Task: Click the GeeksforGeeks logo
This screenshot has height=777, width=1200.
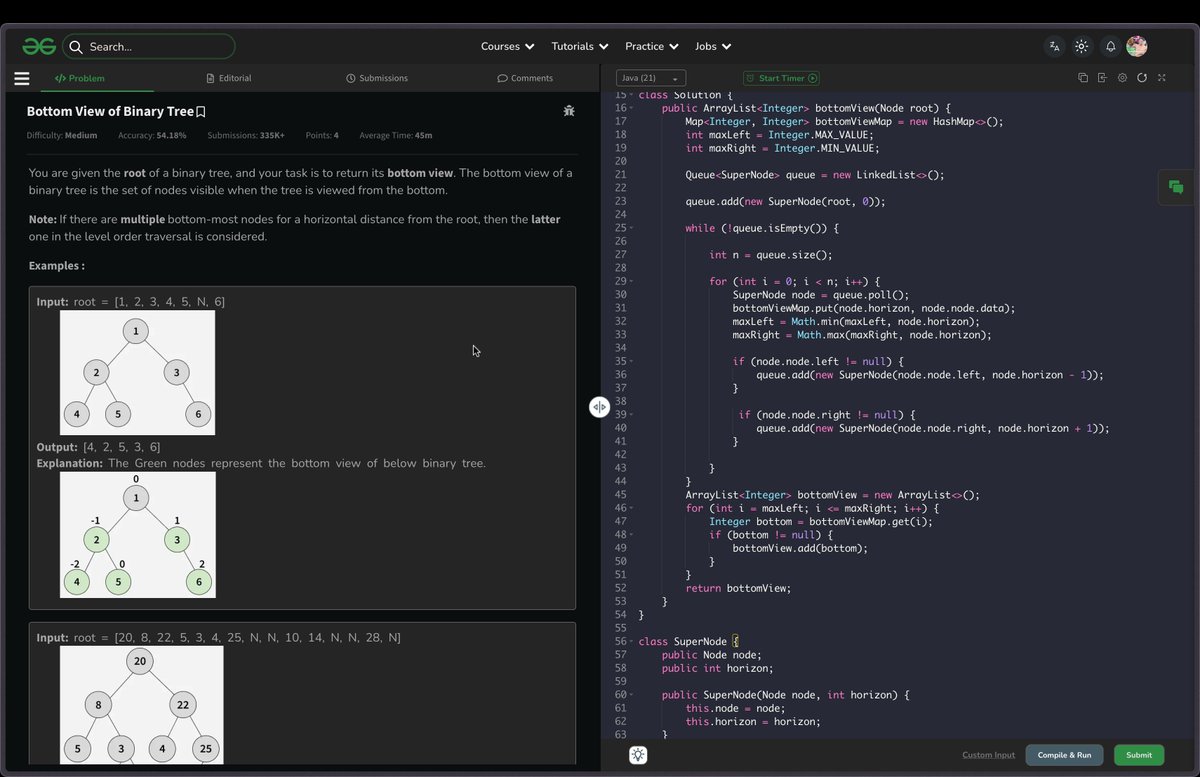Action: (39, 46)
